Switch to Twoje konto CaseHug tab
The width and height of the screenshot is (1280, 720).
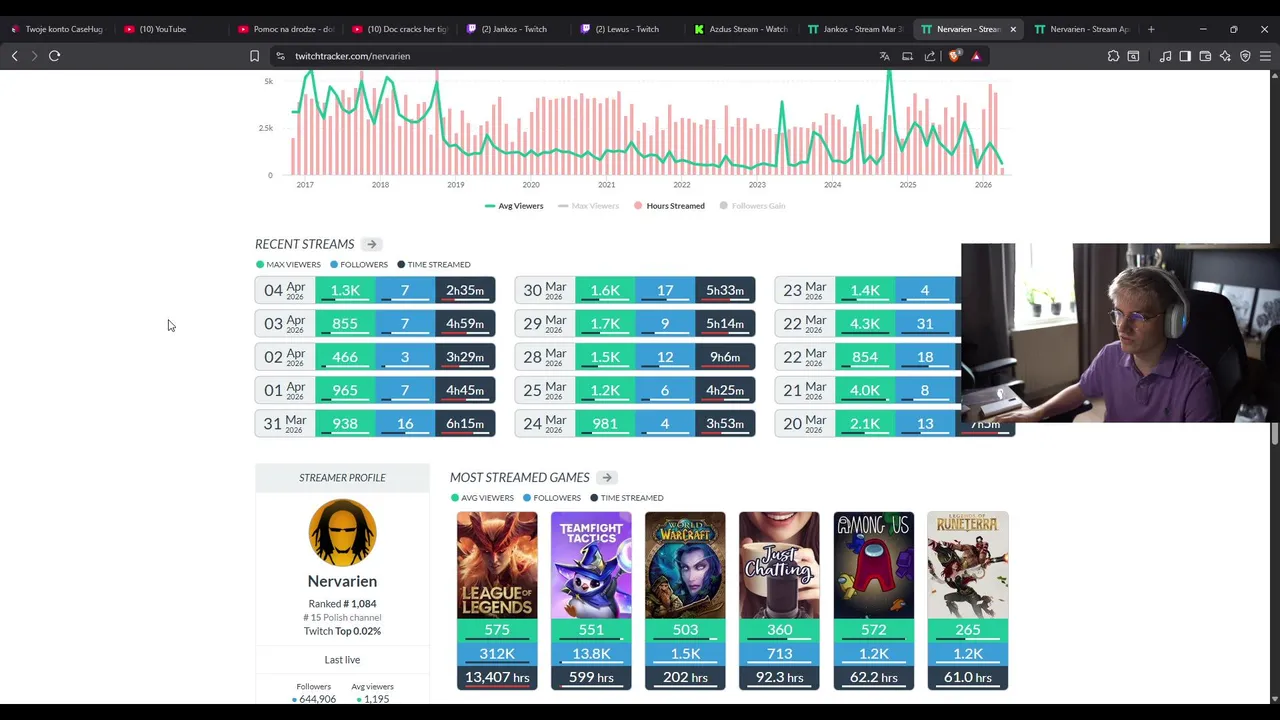56,29
